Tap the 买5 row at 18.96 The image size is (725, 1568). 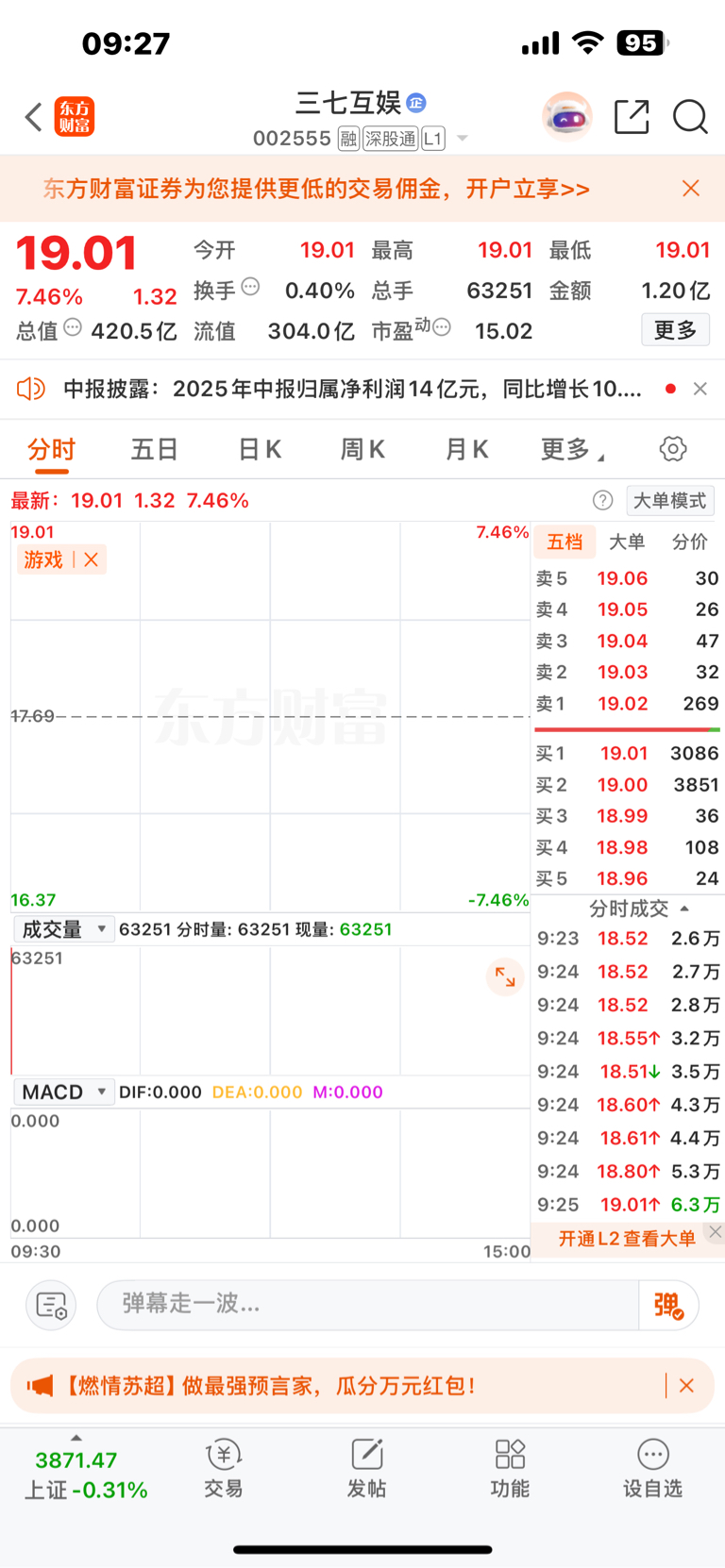tap(628, 878)
